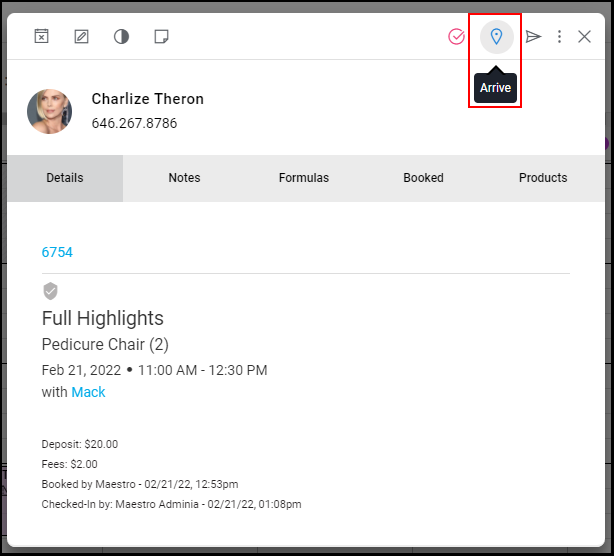The width and height of the screenshot is (614, 556).
Task: Click the cancel appointment calendar icon
Action: tap(42, 36)
